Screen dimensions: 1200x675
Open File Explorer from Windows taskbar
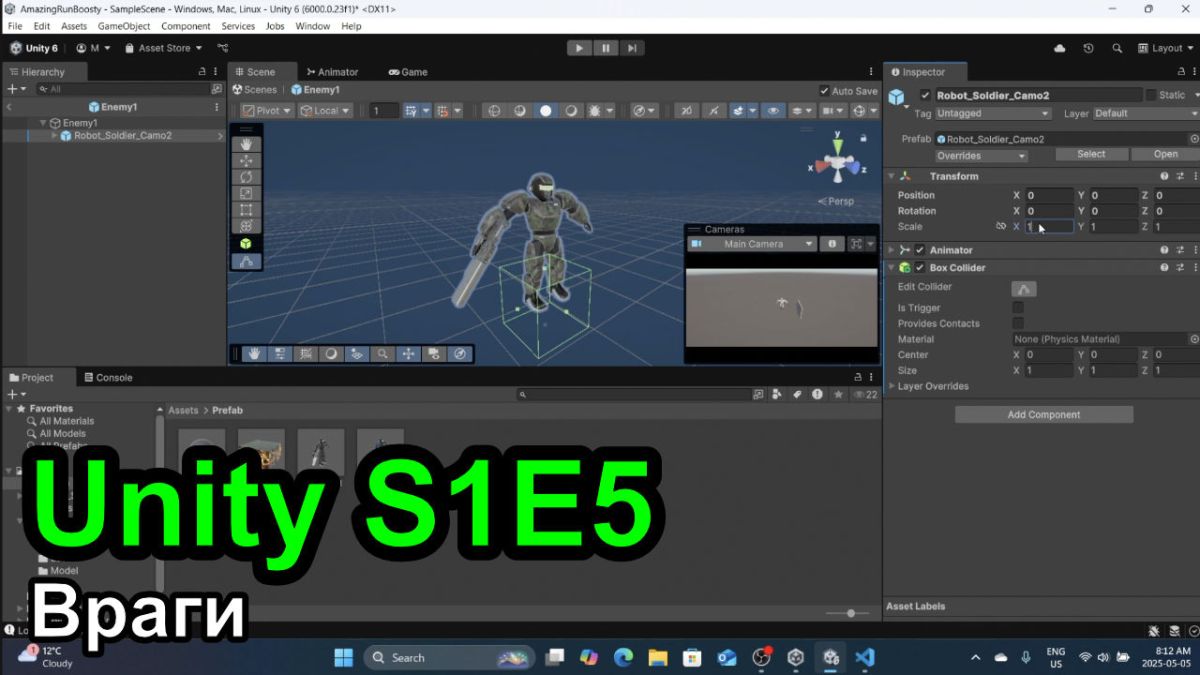tap(657, 657)
